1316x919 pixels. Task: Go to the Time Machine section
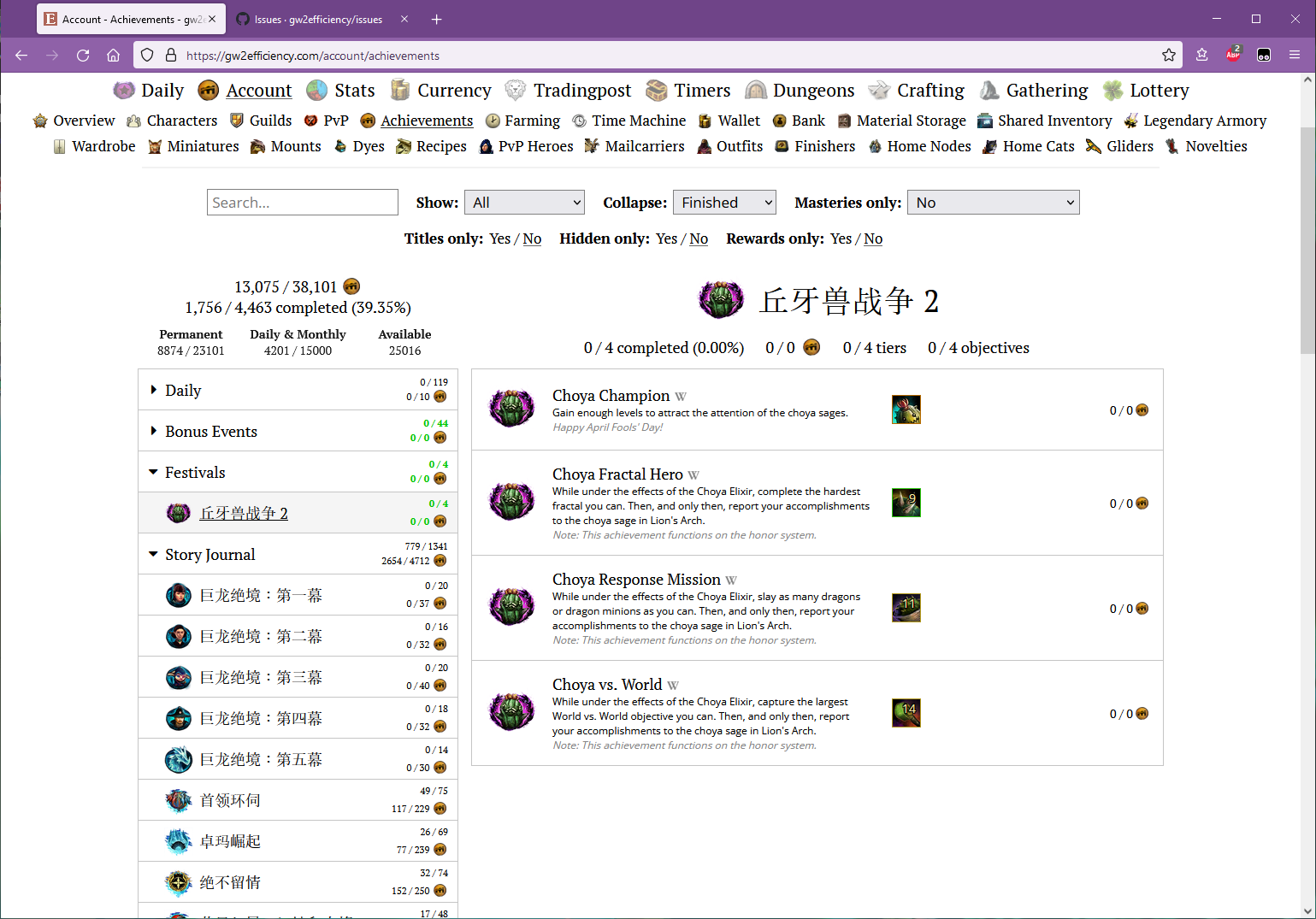(638, 121)
